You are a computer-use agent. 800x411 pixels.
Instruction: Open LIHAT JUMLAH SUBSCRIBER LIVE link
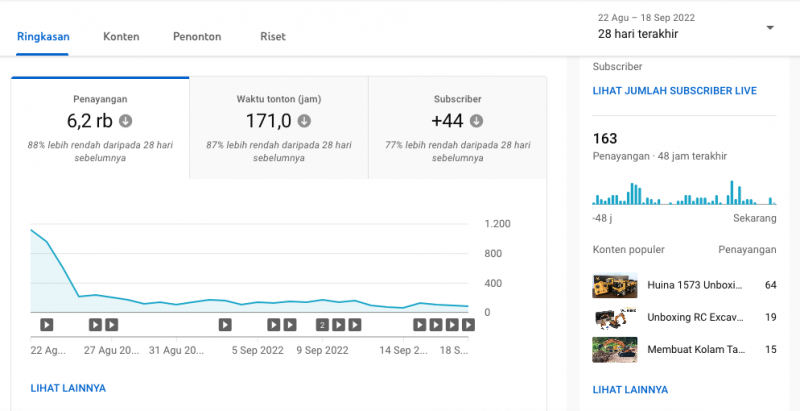[x=674, y=91]
